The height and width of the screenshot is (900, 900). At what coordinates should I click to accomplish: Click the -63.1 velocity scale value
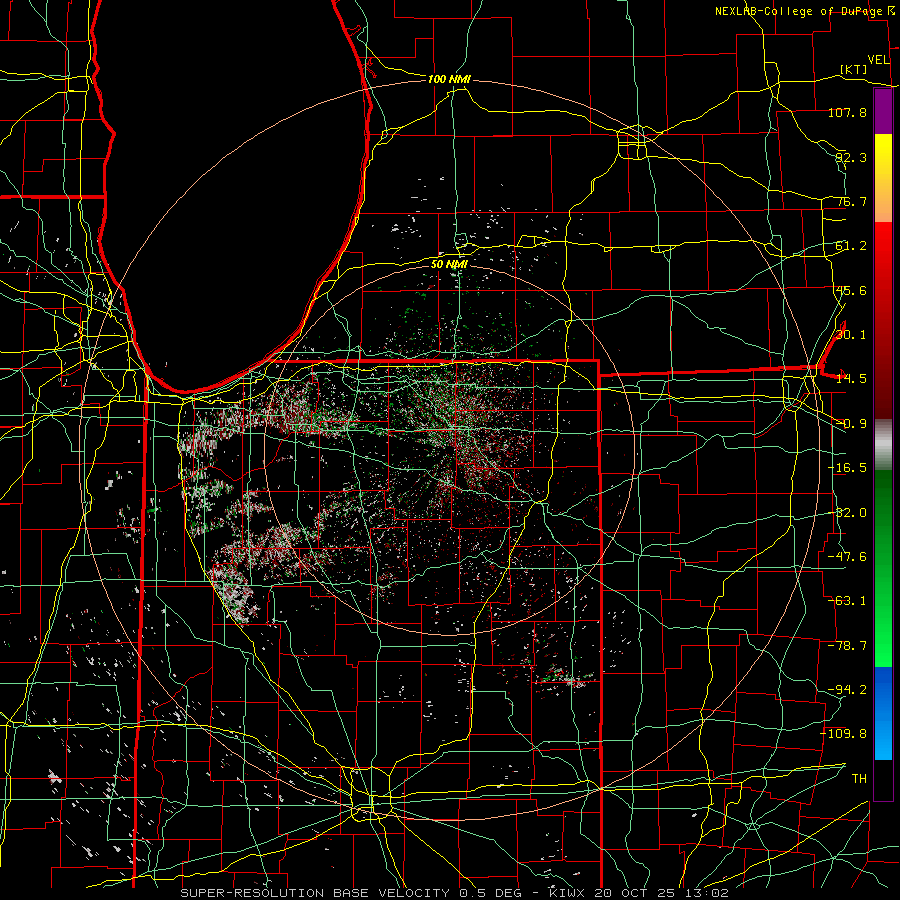click(847, 601)
